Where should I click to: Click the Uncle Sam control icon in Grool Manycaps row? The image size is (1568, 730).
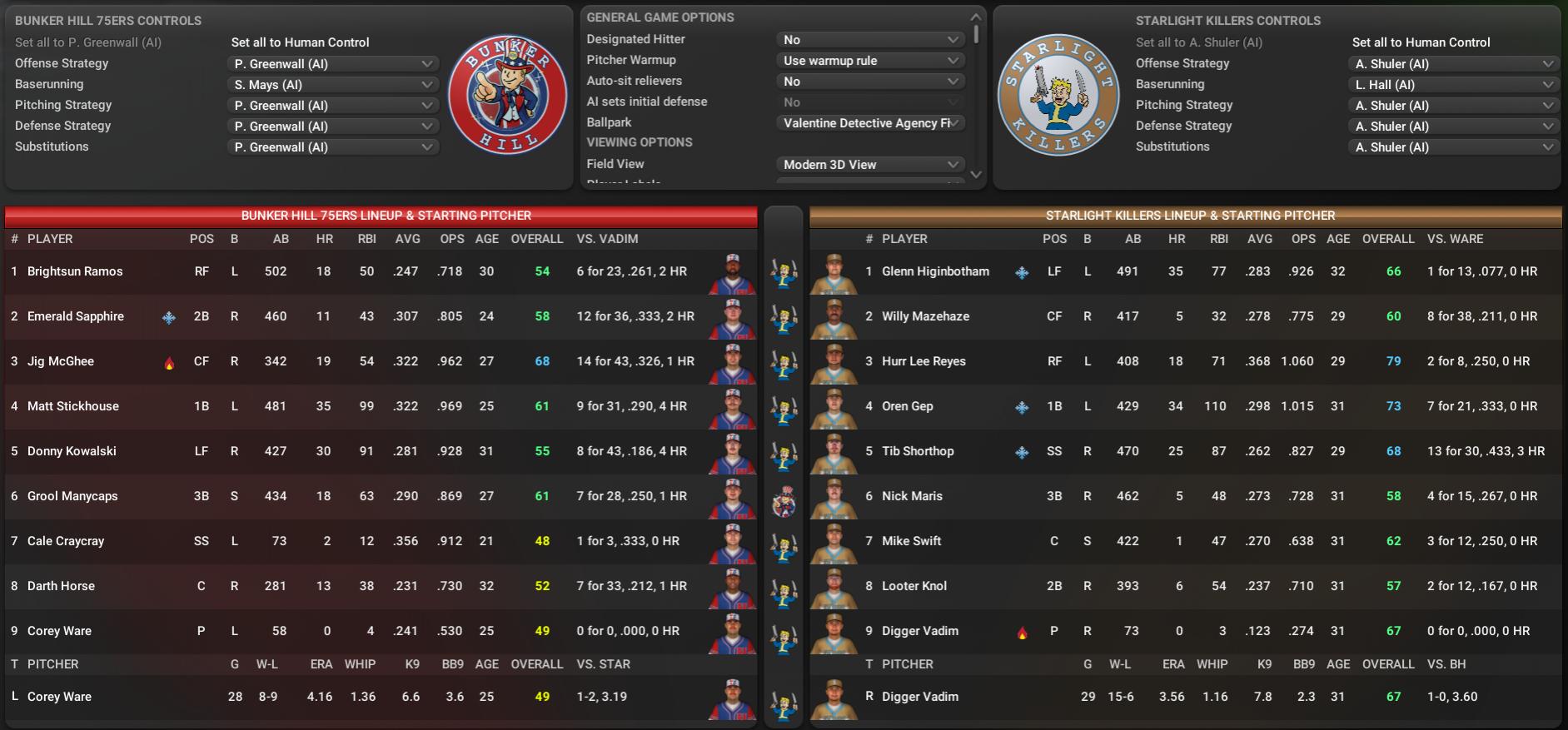[x=783, y=502]
